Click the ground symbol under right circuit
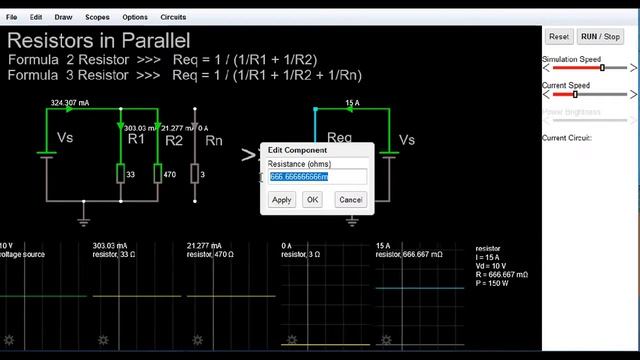Screen dimensions: 640x360 point(352,222)
